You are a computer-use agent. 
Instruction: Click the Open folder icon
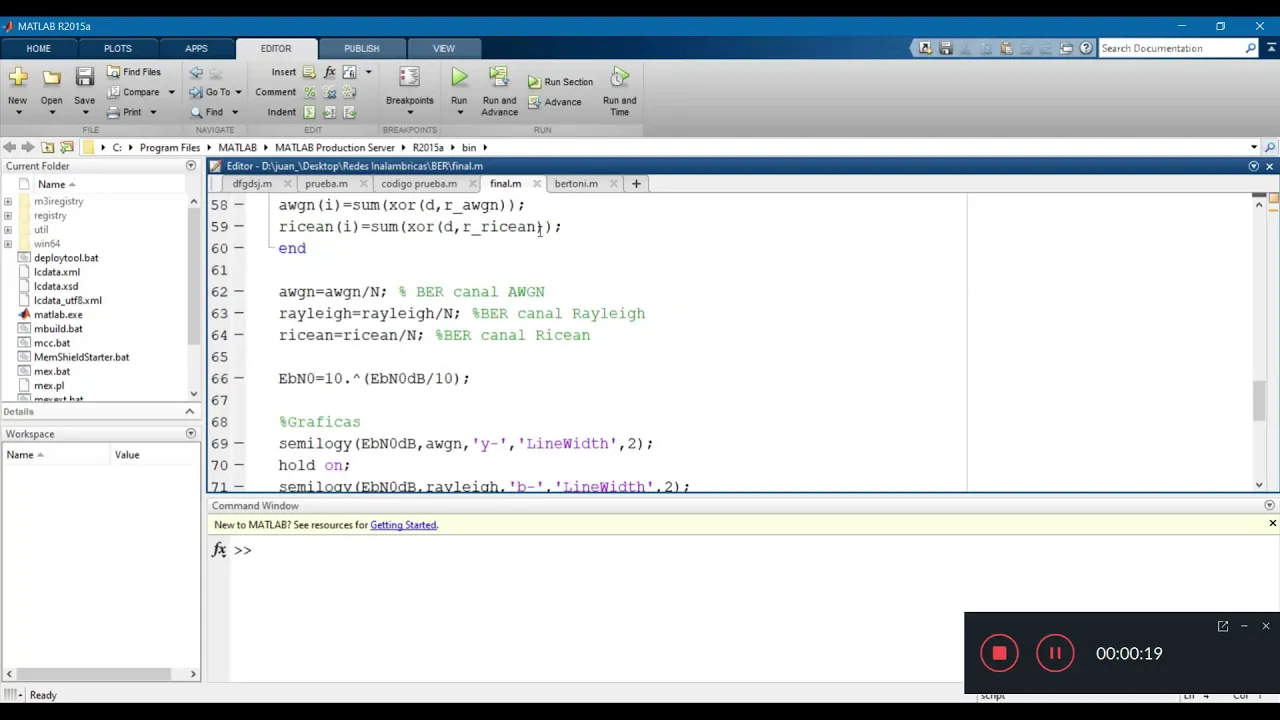point(51,78)
